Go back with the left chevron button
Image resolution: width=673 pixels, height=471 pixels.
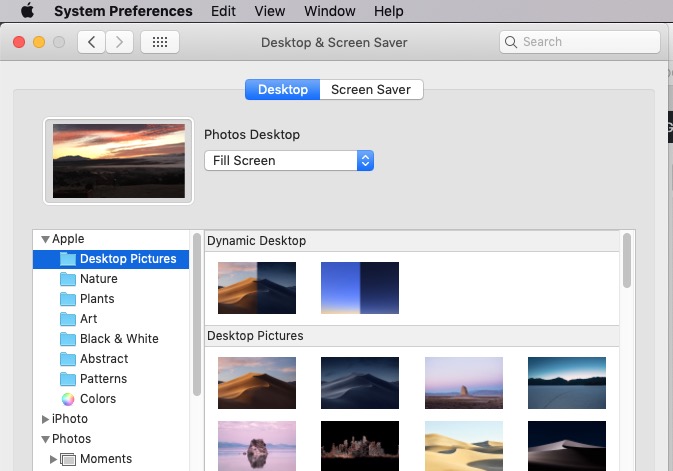(x=91, y=42)
